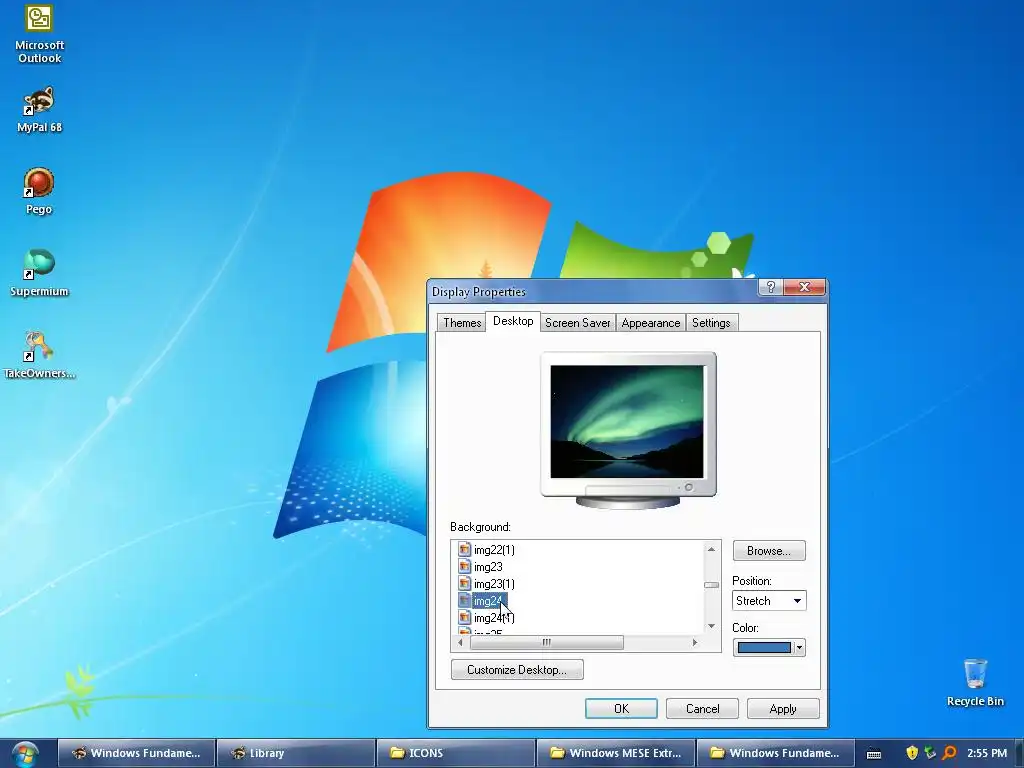This screenshot has width=1024, height=768.
Task: Click the img23(1) file icon
Action: pos(464,583)
